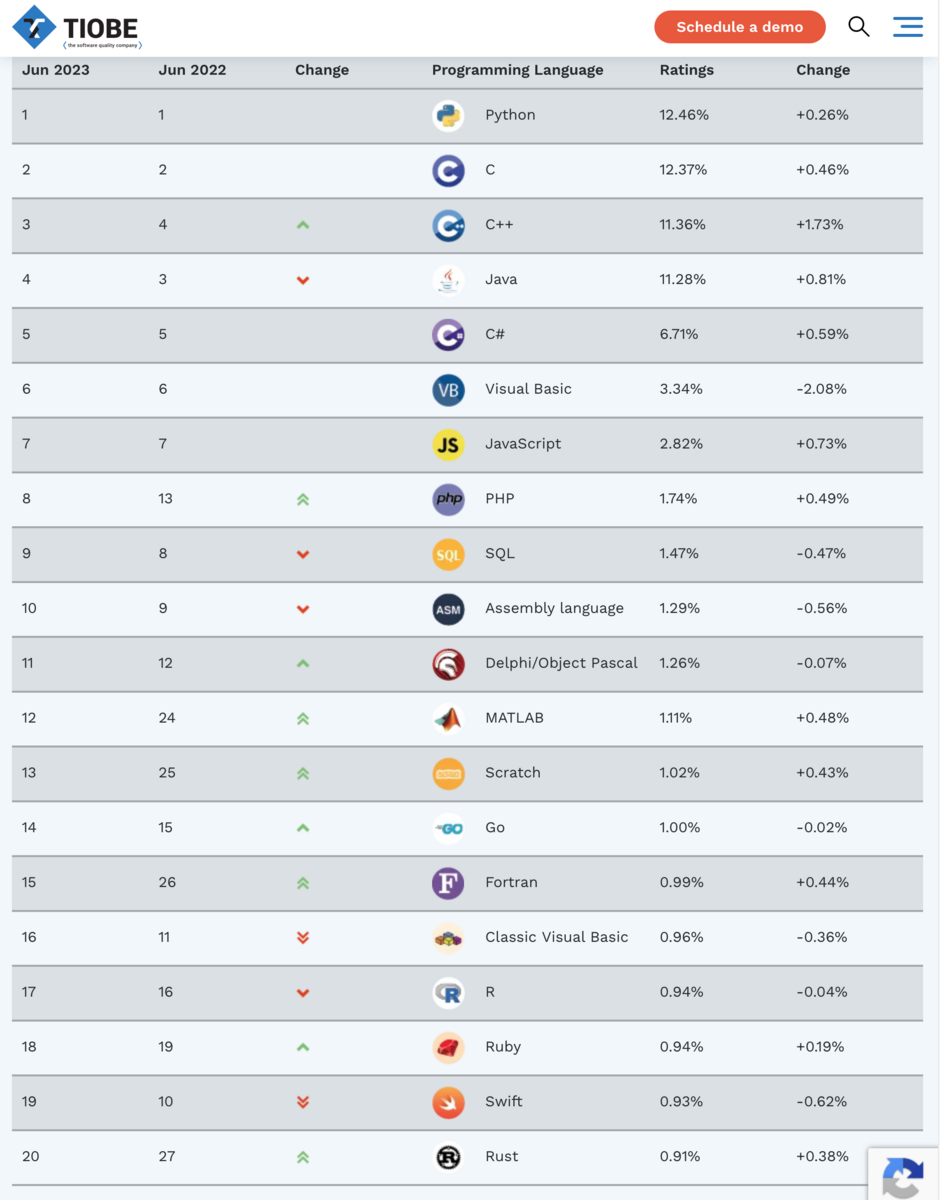Select the SQL orange icon
The height and width of the screenshot is (1200, 940).
448,554
